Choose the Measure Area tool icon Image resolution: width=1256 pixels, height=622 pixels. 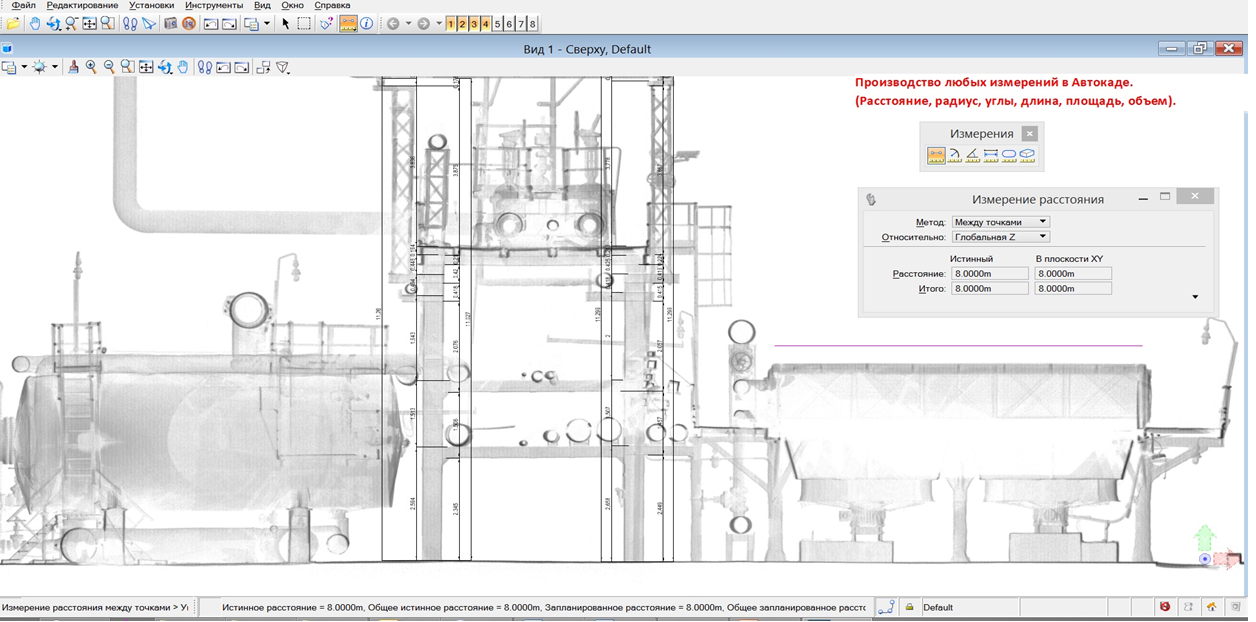point(1009,155)
